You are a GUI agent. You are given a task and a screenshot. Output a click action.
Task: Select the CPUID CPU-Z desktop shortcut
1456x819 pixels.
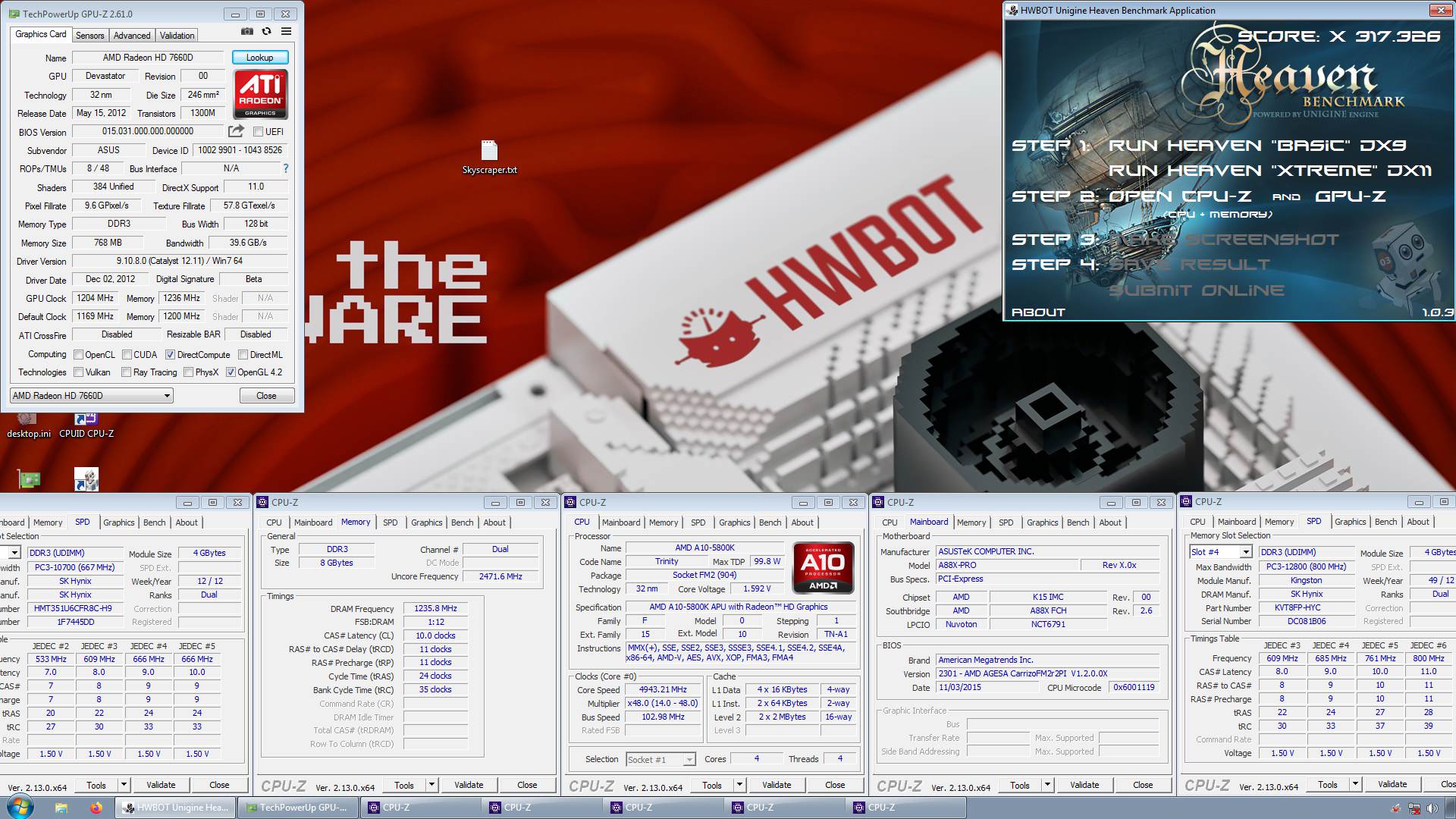[x=86, y=425]
